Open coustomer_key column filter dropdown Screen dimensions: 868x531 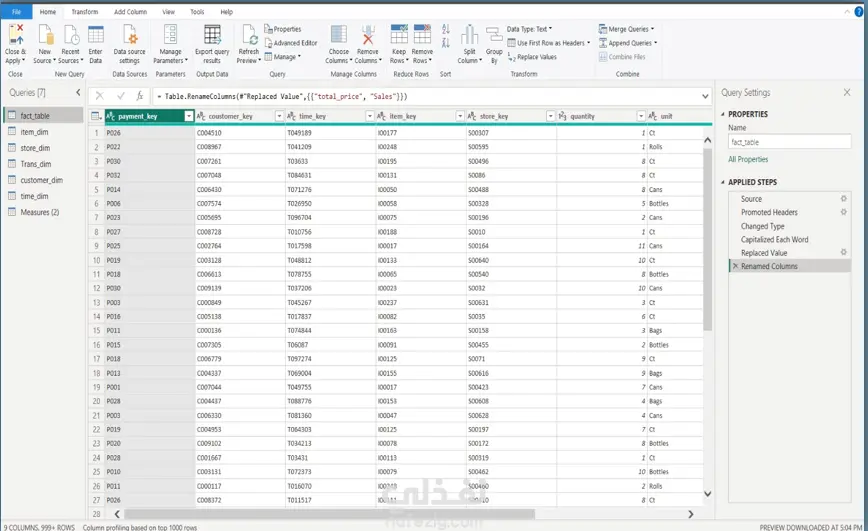coord(279,116)
